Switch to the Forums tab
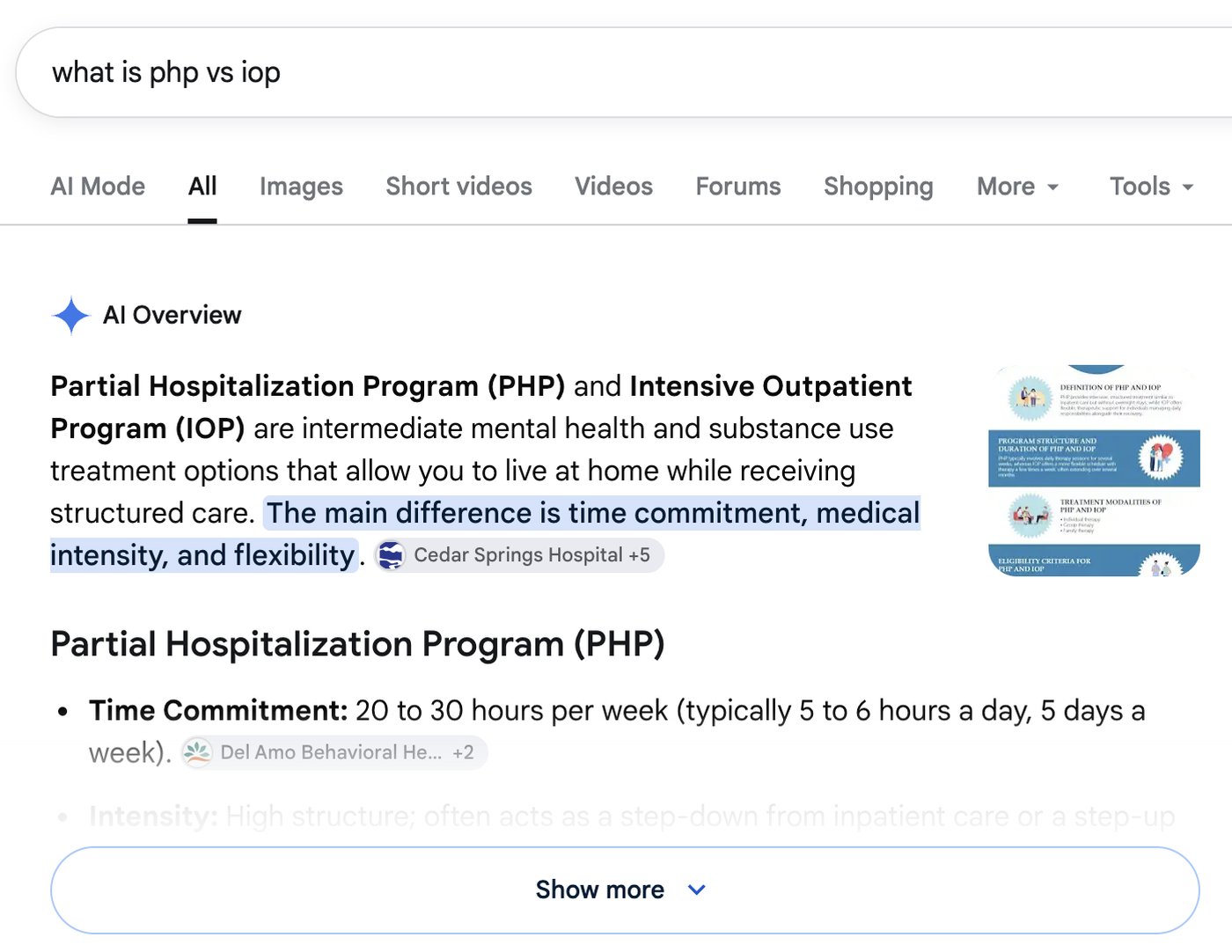The height and width of the screenshot is (952, 1232). tap(738, 187)
